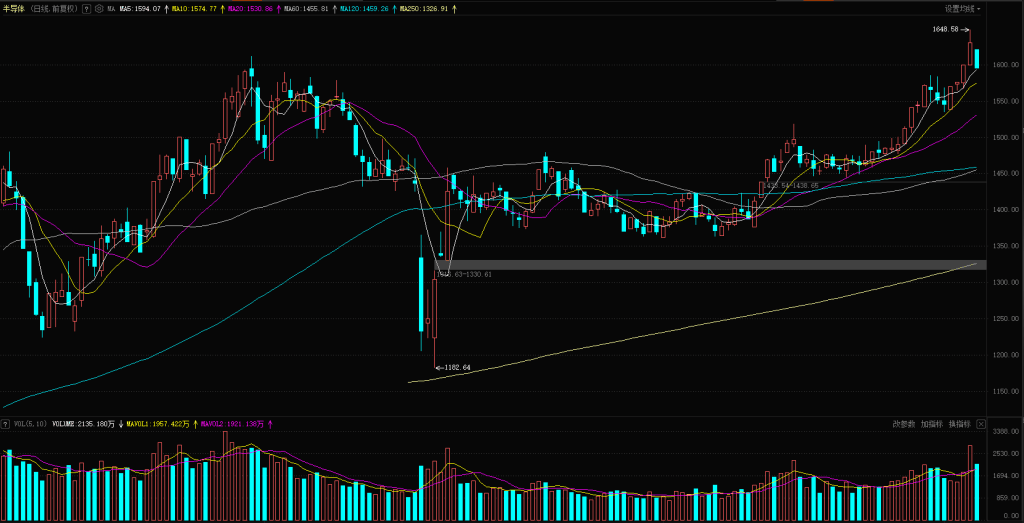Click 加指标 to add indicator
1024x523 pixels.
click(x=932, y=424)
